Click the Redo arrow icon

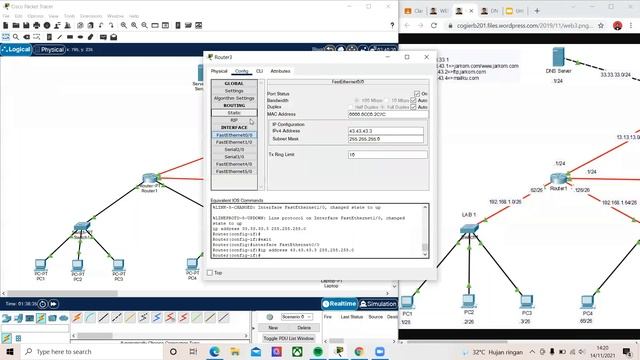click(x=111, y=25)
